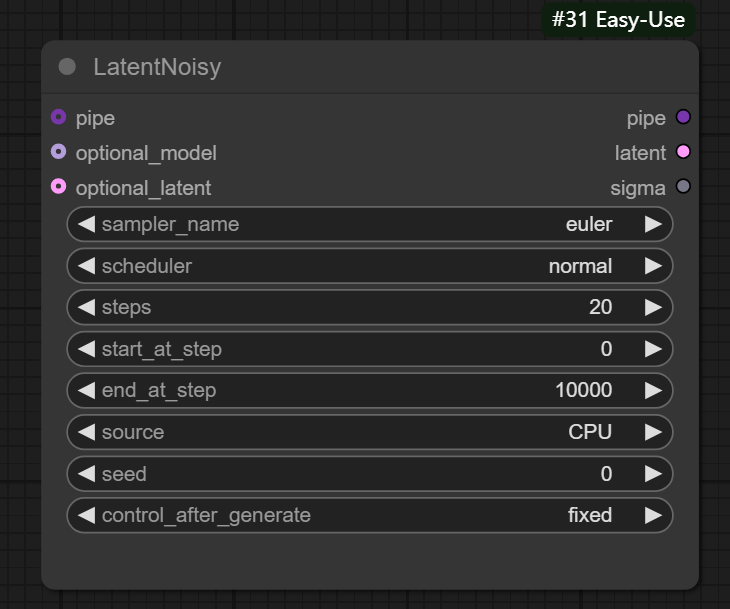Increase steps using right arrow

click(x=653, y=307)
